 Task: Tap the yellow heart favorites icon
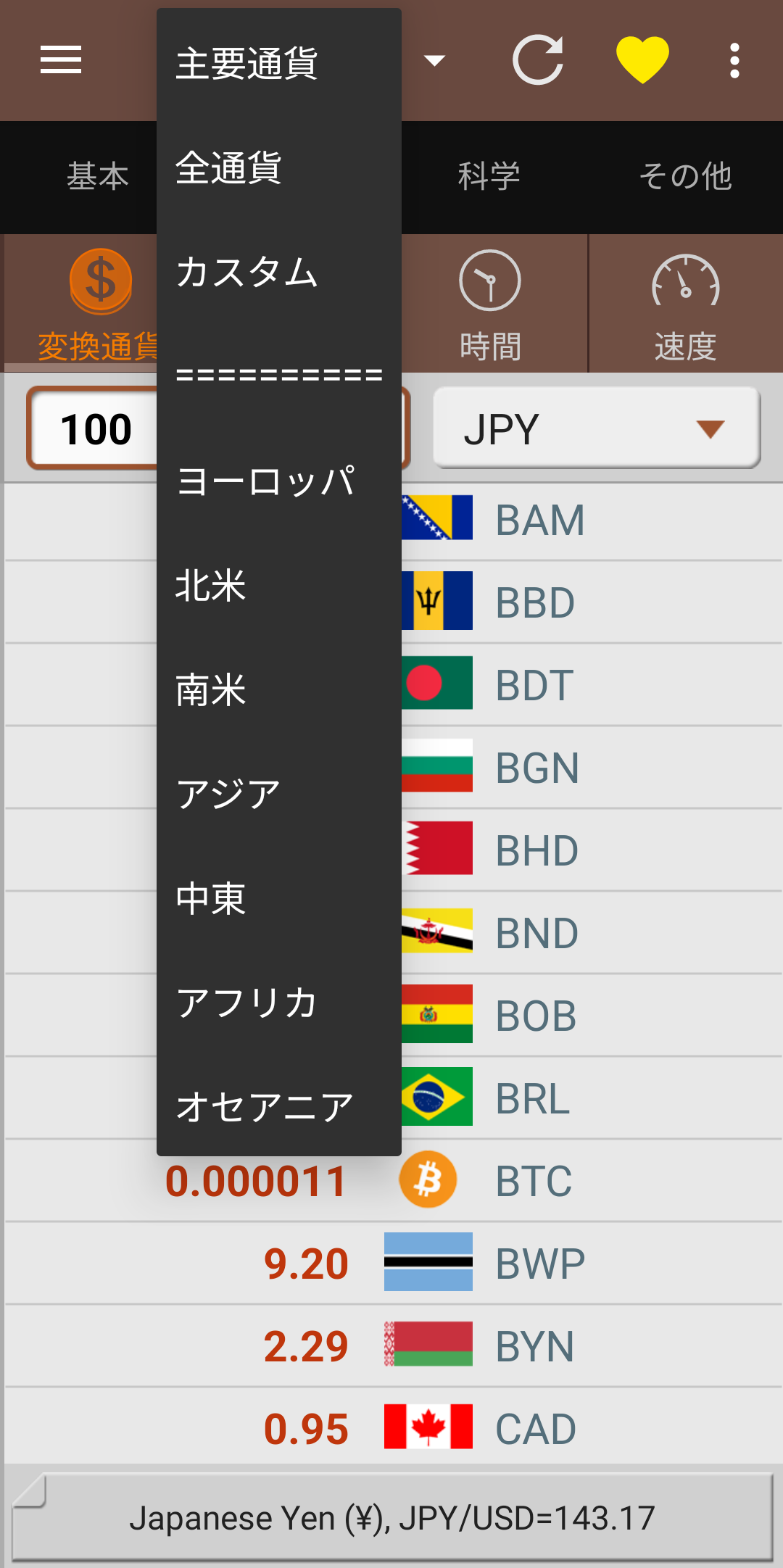(642, 59)
